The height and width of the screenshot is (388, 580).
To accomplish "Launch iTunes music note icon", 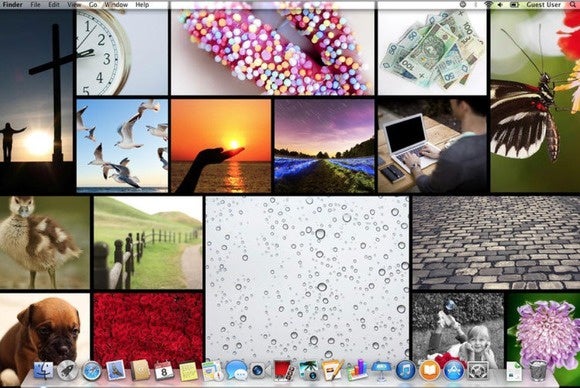I will click(x=405, y=371).
